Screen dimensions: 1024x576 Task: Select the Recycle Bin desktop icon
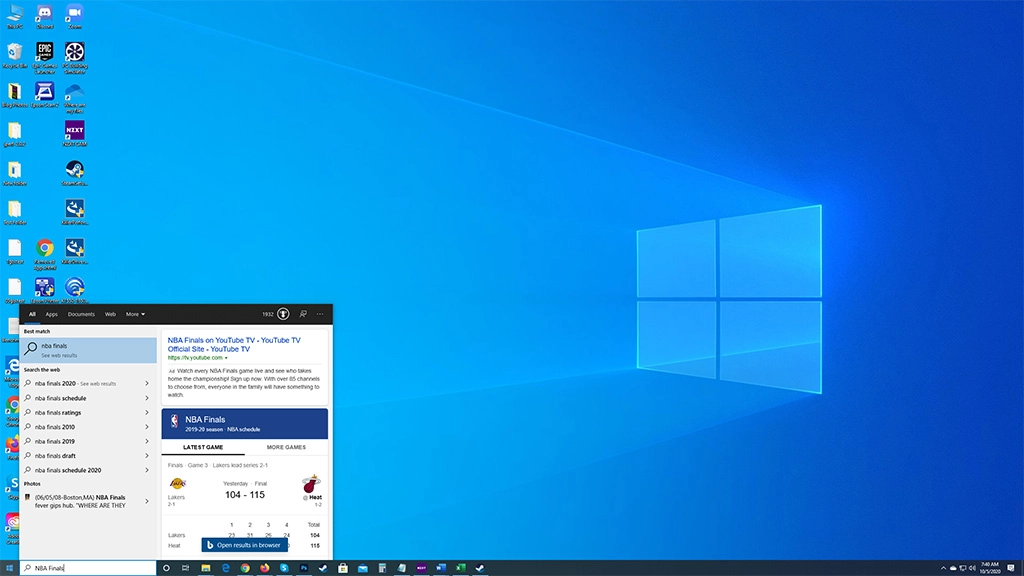coord(14,55)
